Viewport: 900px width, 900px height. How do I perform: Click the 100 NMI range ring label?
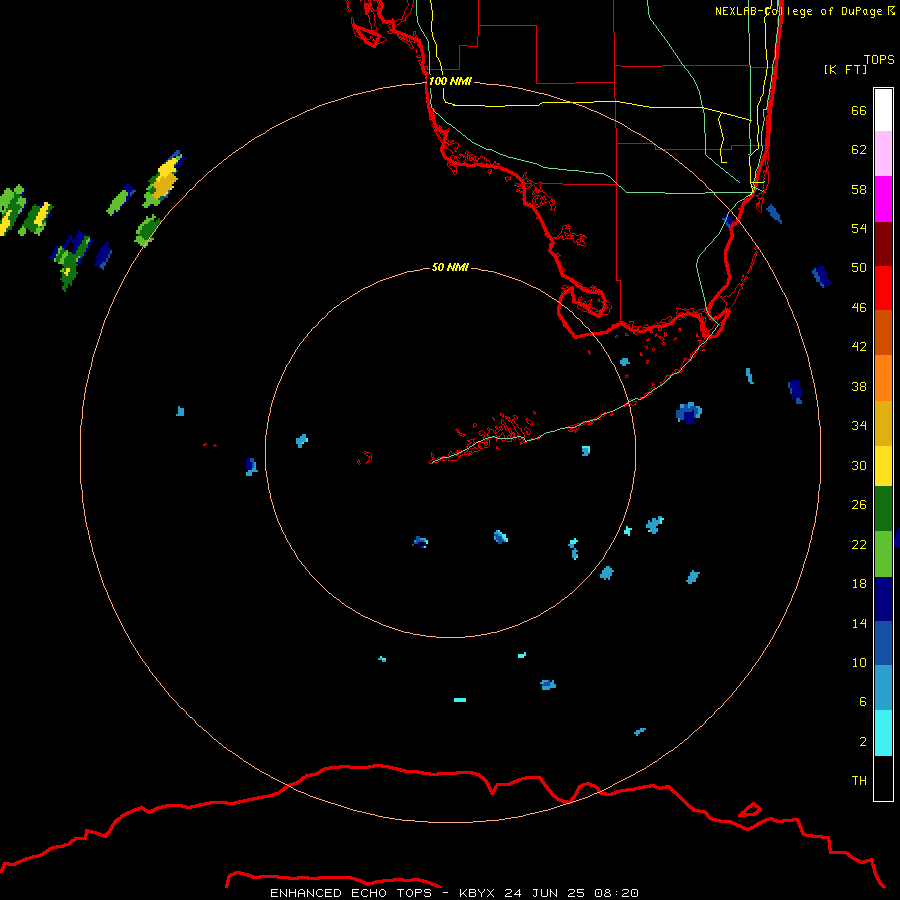[450, 82]
